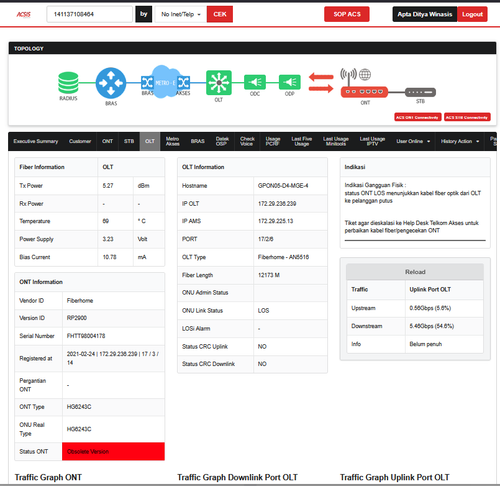Click the Temperature value 69
Image resolution: width=500 pixels, height=486 pixels.
tap(106, 221)
